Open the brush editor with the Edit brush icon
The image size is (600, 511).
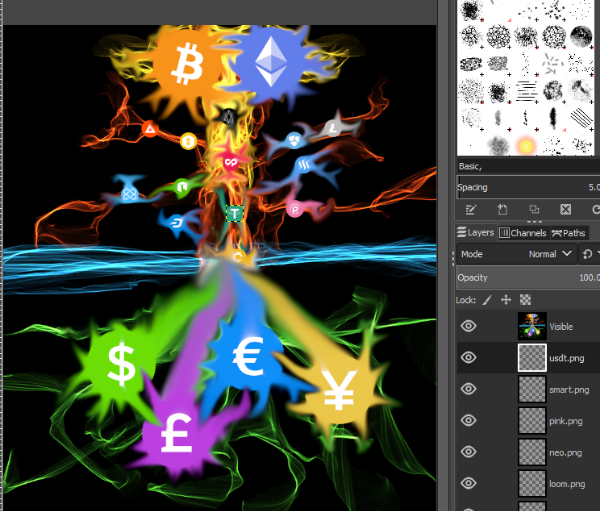(471, 209)
